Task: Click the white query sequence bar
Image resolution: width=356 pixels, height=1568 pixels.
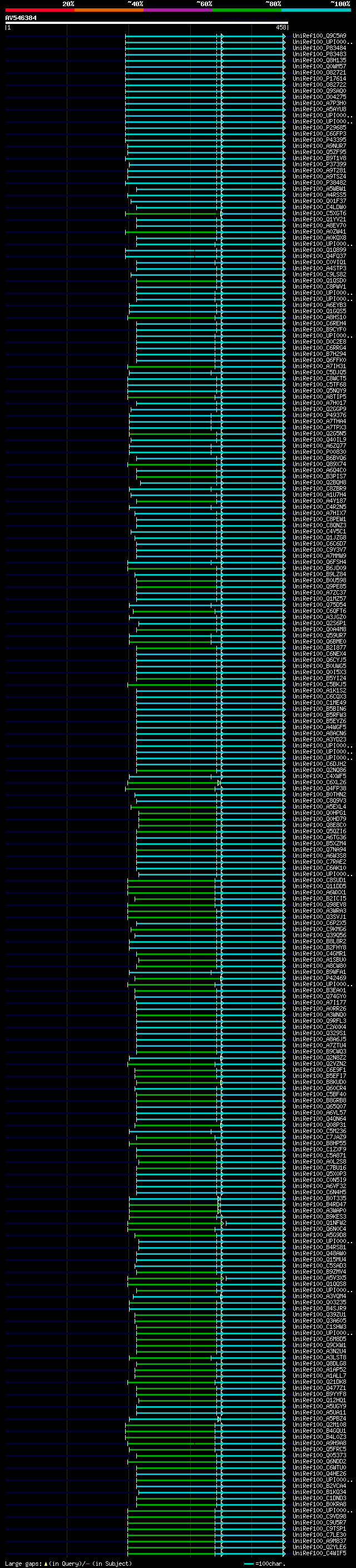Action: pos(147,23)
